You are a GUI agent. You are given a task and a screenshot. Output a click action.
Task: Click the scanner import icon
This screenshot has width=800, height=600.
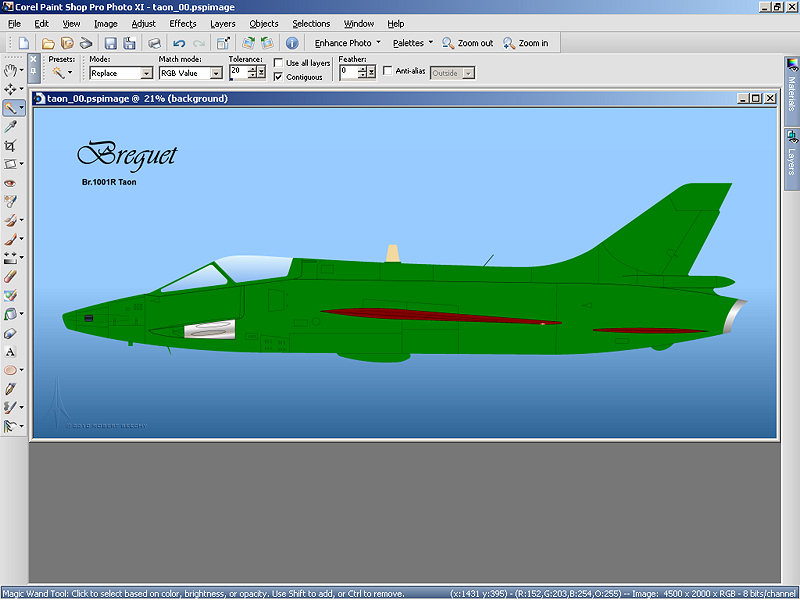[x=86, y=43]
